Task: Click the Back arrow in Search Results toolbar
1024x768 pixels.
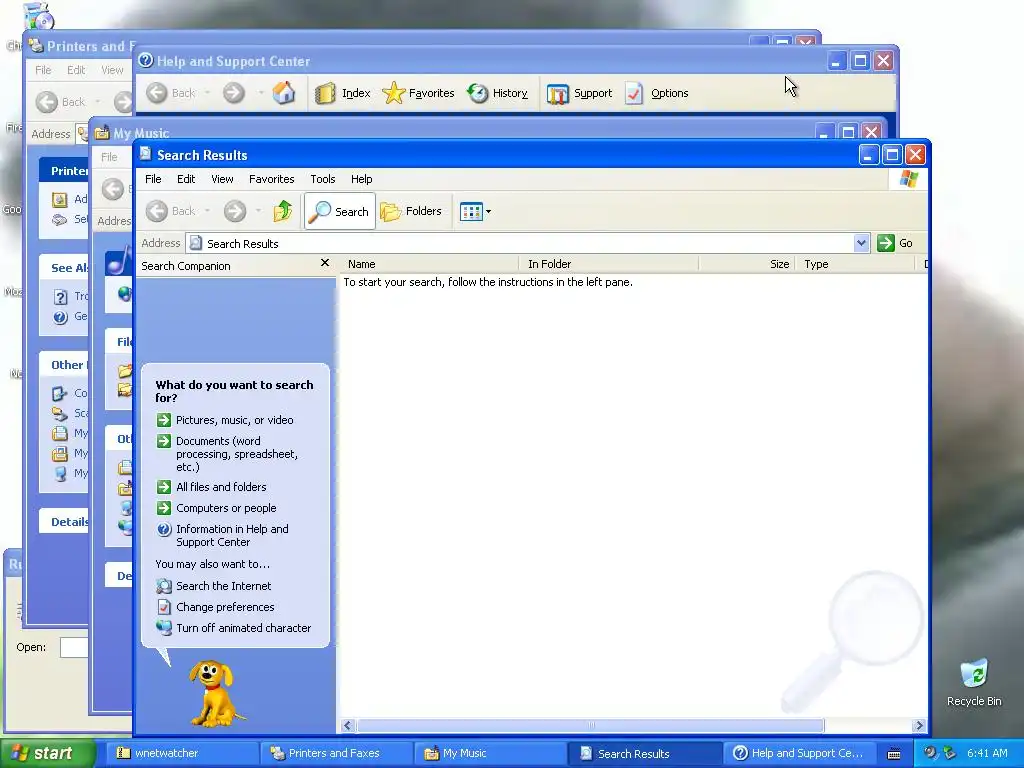Action: tap(157, 211)
